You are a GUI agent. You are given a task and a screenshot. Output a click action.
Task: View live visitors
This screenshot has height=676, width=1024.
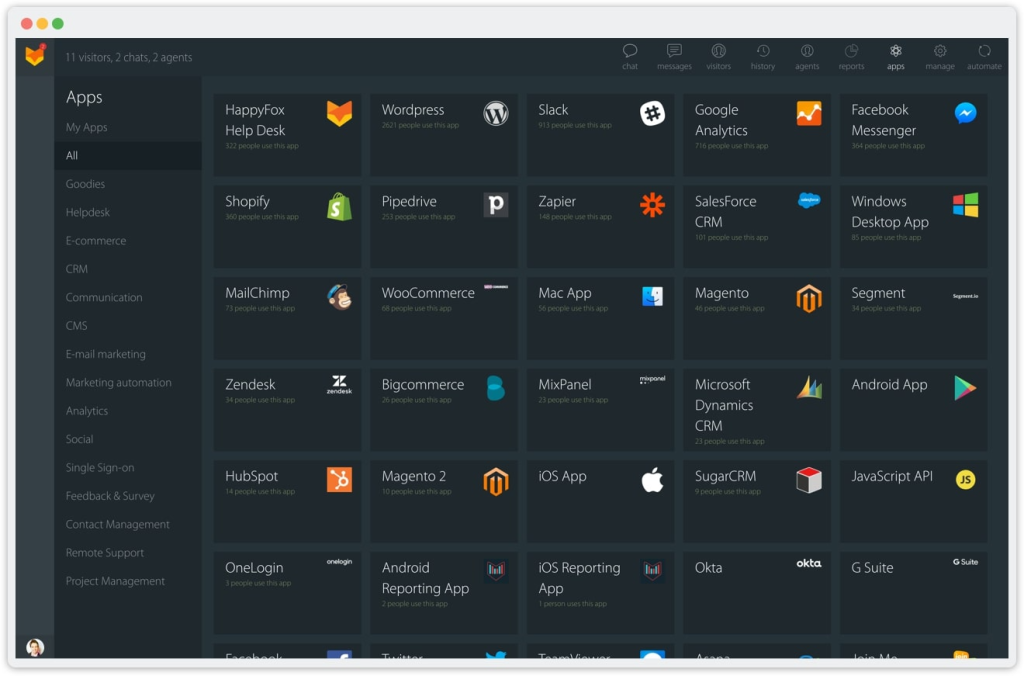(718, 55)
